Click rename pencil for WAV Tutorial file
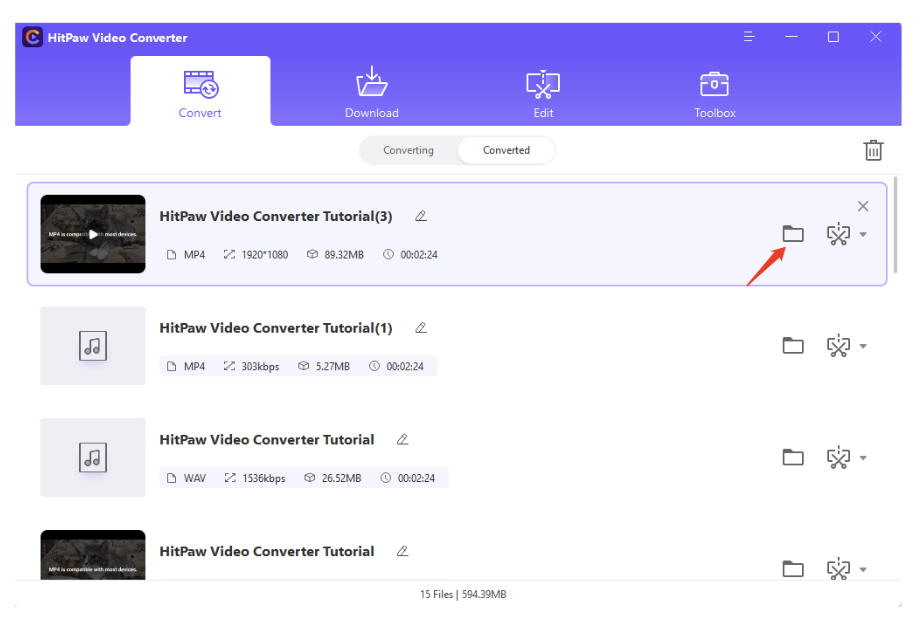The image size is (920, 636). click(x=402, y=439)
